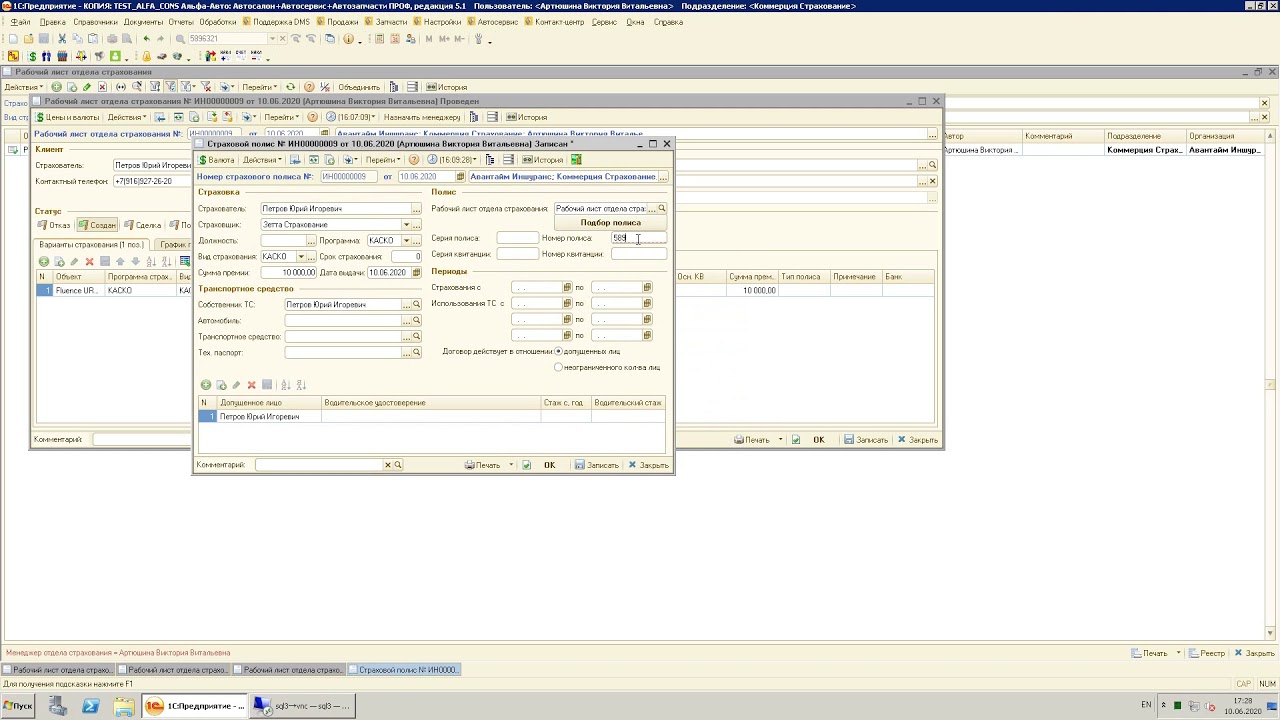Click the magnifier icon beside the Тех. паспорт field
Image resolution: width=1280 pixels, height=720 pixels.
[x=417, y=352]
